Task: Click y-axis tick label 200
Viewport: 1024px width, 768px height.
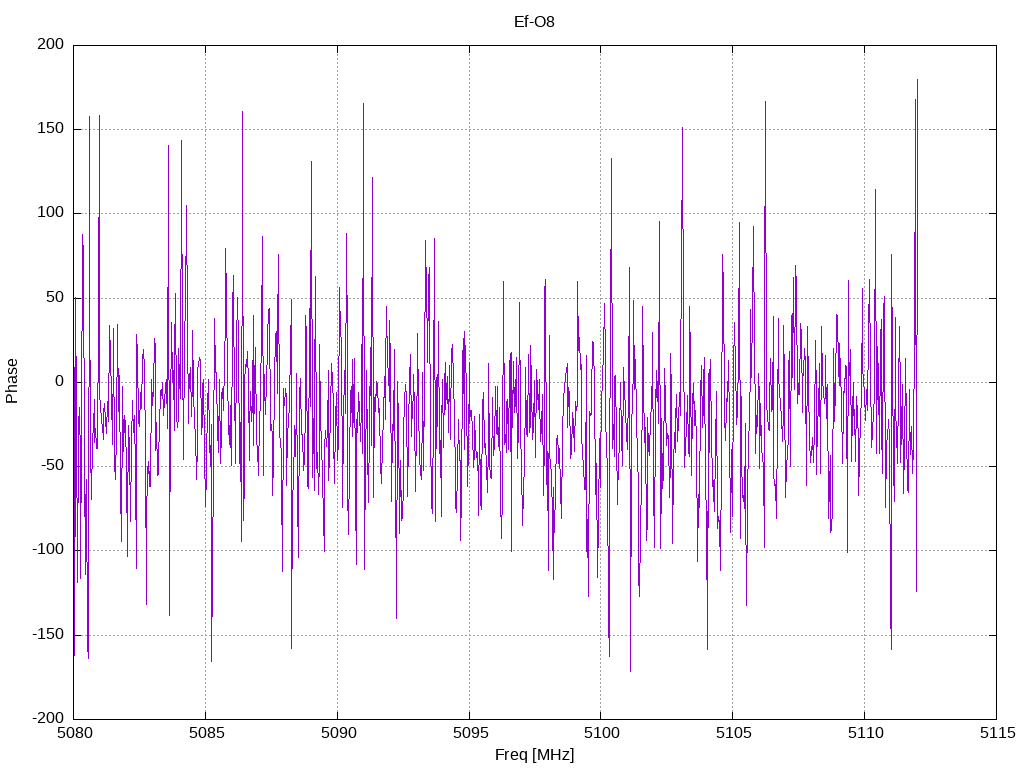Action: coord(51,44)
